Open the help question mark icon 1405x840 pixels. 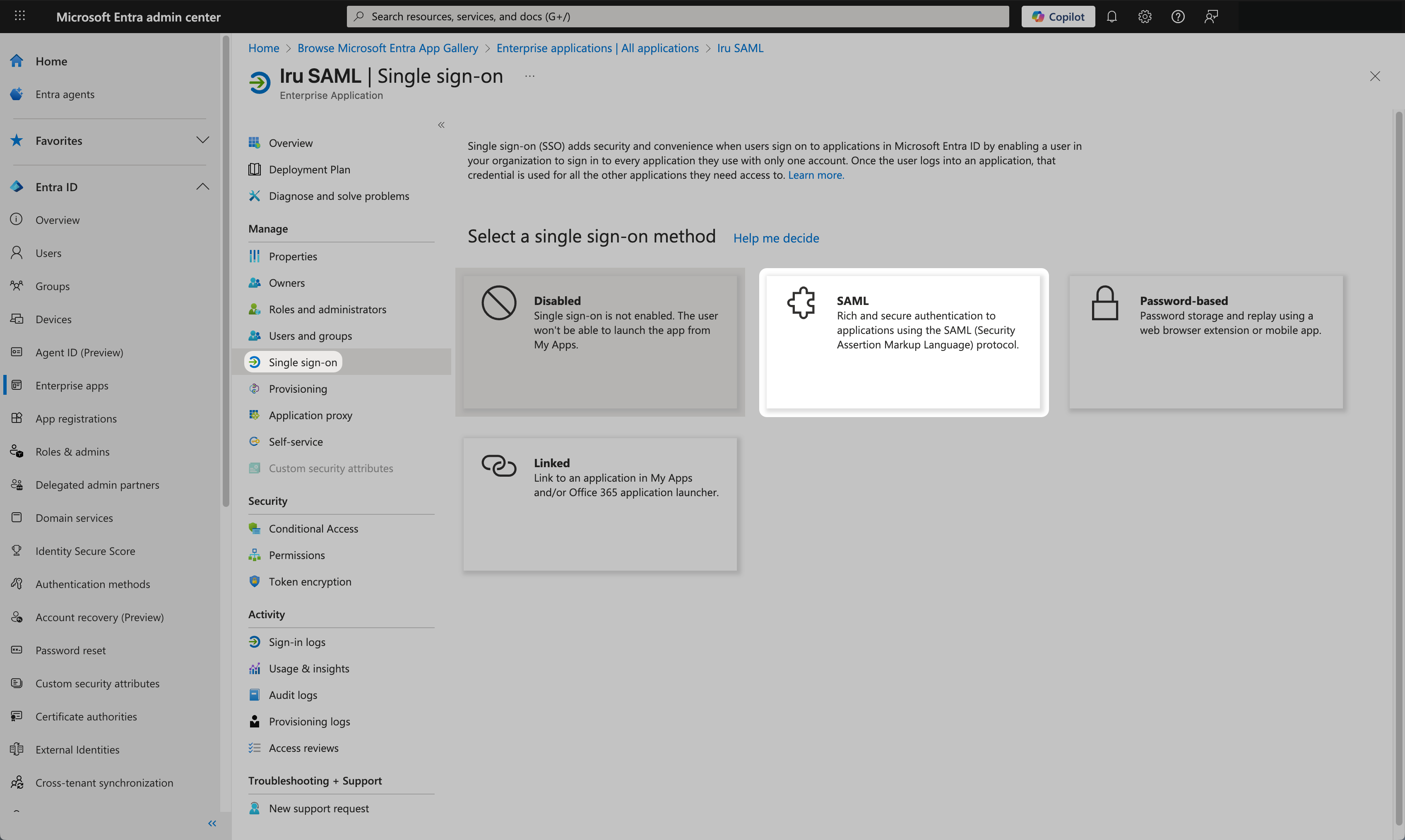coord(1178,17)
